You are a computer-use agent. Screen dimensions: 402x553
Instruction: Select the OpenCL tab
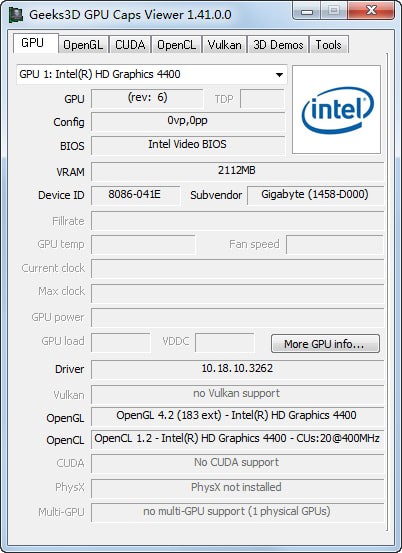176,45
